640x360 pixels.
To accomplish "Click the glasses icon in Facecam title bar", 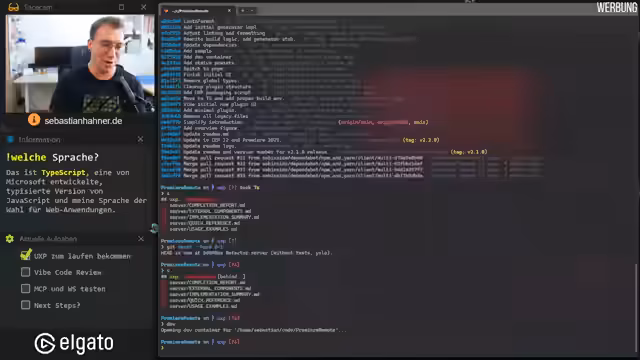I will tap(13, 7).
